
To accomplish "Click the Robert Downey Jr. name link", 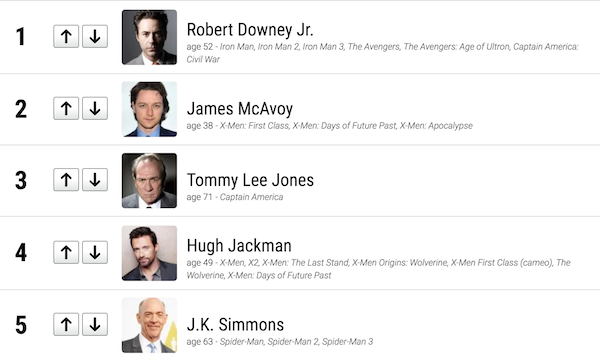I will point(250,30).
